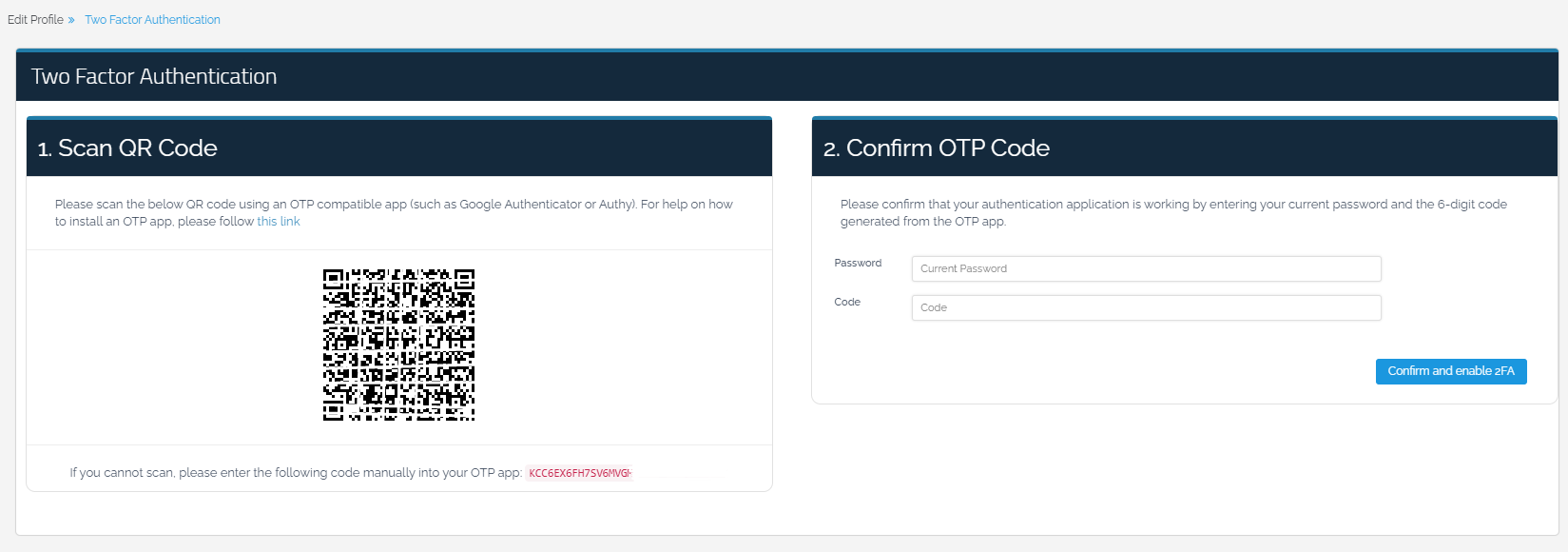Select the "1. Scan QR Code" heading
1568x552 pixels.
click(x=127, y=148)
